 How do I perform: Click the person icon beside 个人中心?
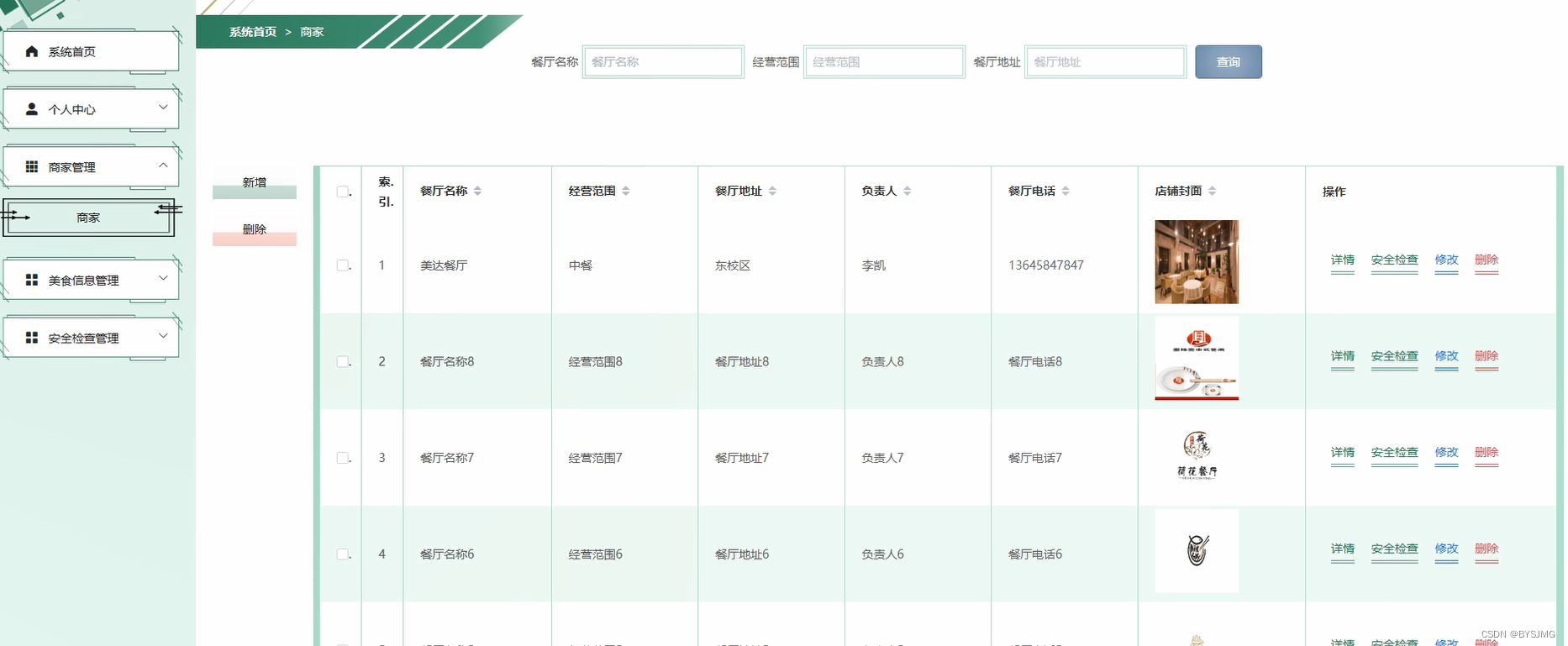32,109
